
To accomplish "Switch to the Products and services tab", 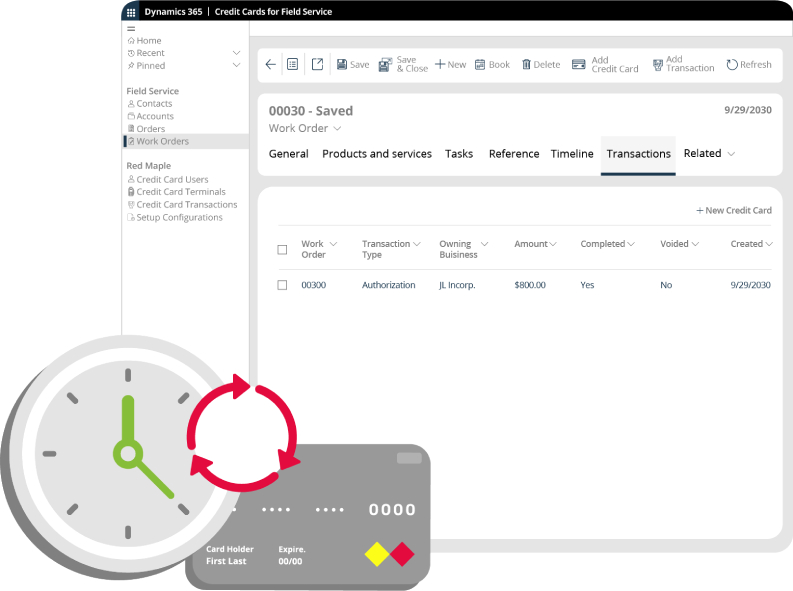I will coord(377,154).
